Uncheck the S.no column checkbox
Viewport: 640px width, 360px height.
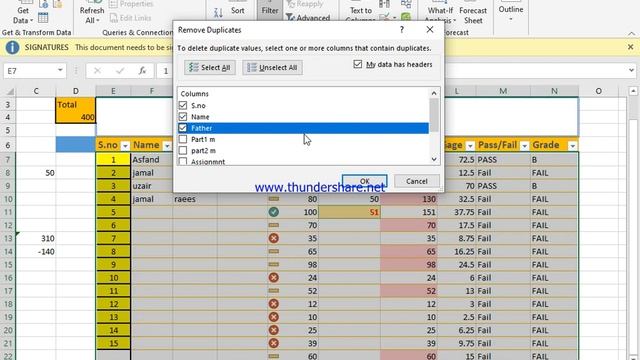tap(183, 105)
